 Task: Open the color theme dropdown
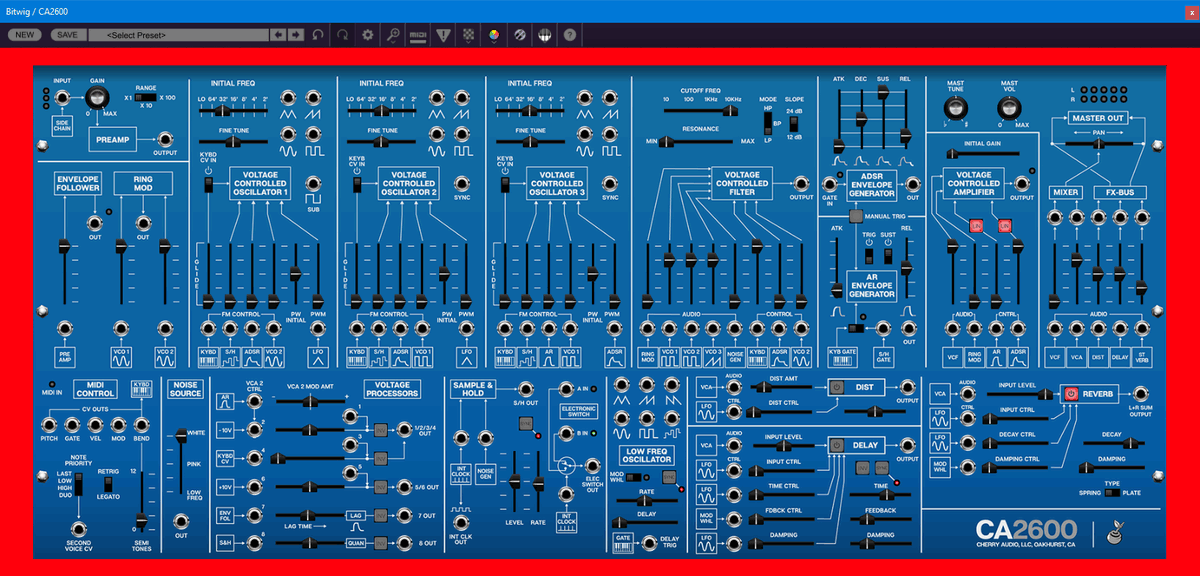pyautogui.click(x=493, y=34)
